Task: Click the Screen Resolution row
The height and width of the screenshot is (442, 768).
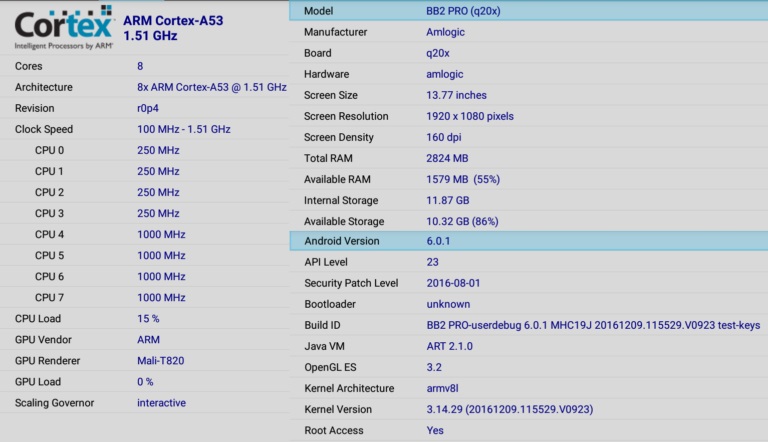Action: coord(528,116)
